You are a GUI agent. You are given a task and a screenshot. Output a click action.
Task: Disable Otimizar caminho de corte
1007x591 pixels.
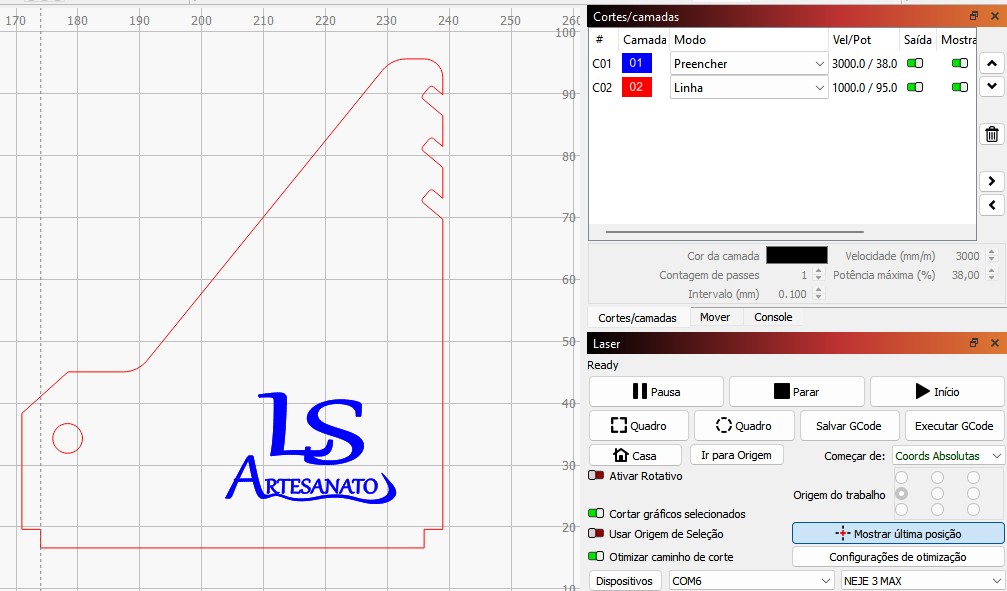pyautogui.click(x=597, y=556)
